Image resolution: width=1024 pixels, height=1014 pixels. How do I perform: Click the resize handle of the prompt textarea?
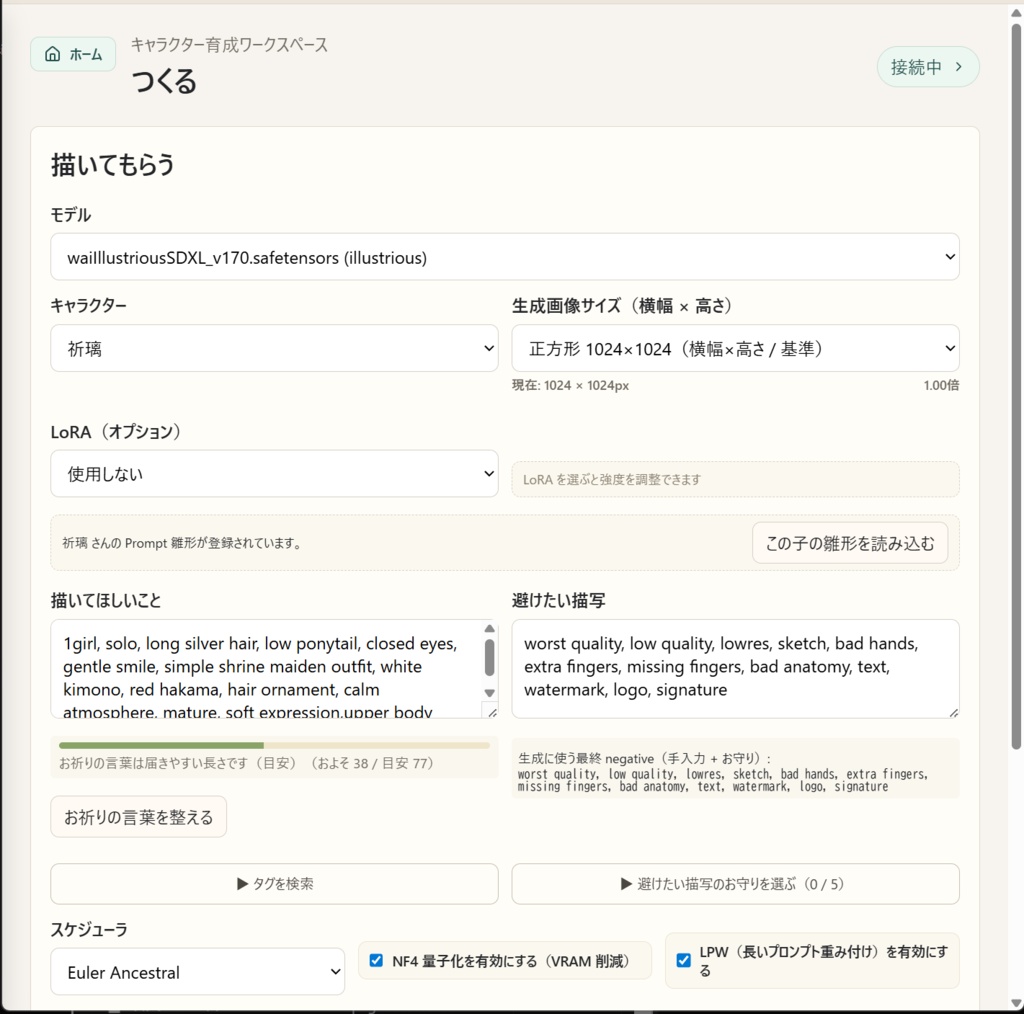point(492,712)
